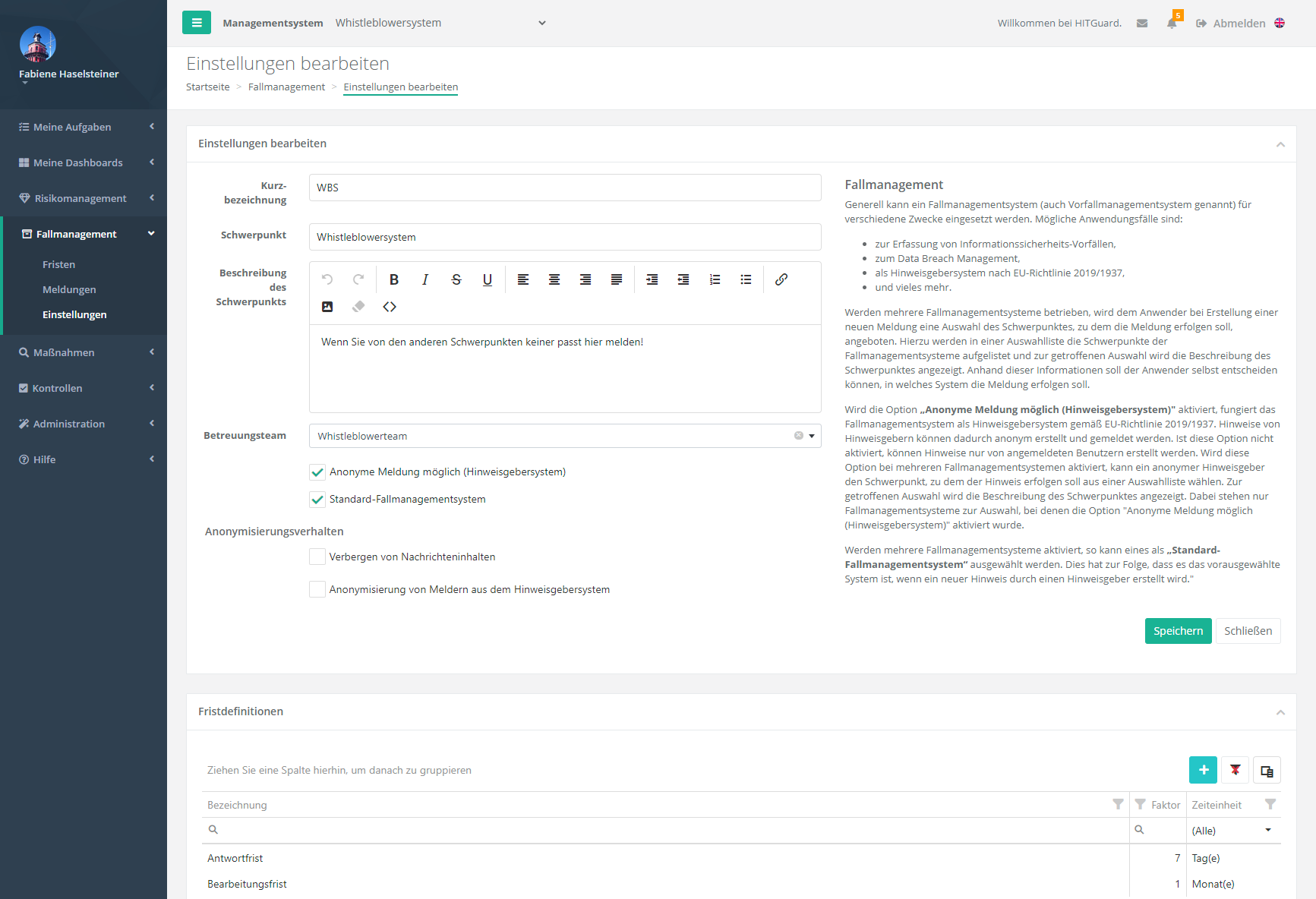Add new Fristdefinition with plus button
Screen dimensions: 1316x899
coord(1203,770)
